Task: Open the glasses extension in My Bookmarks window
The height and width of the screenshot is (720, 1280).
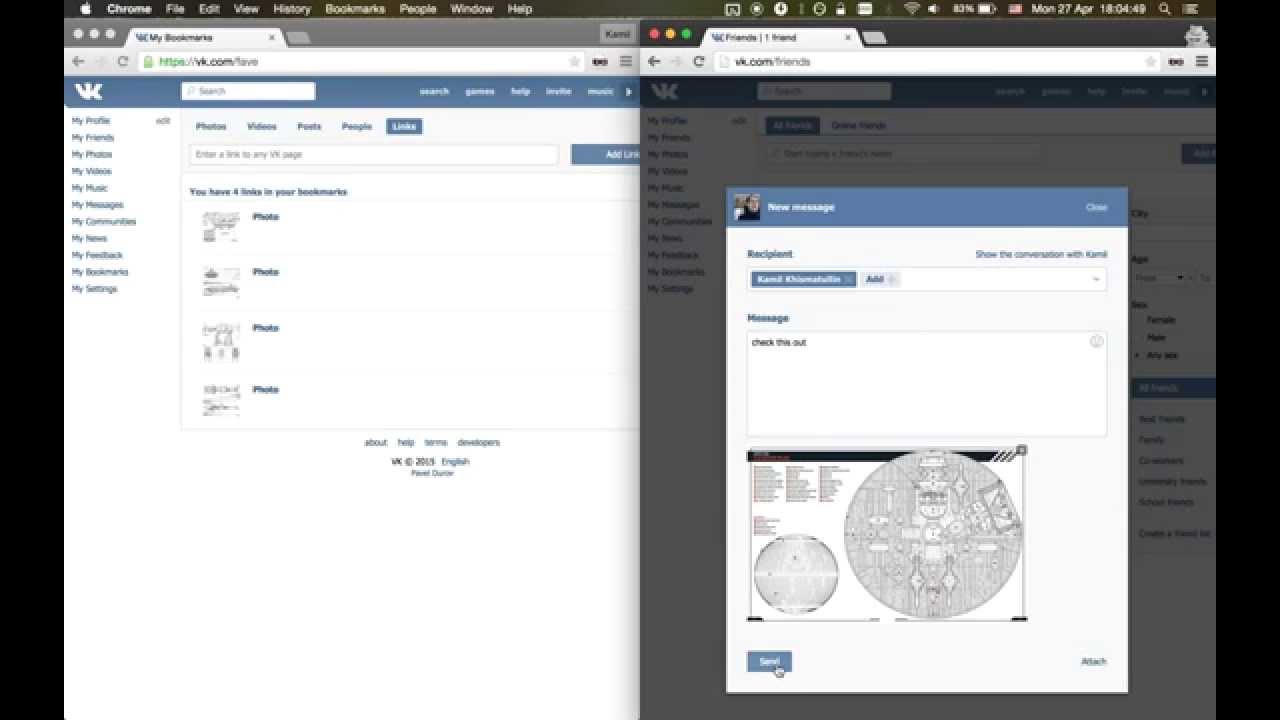Action: [600, 61]
